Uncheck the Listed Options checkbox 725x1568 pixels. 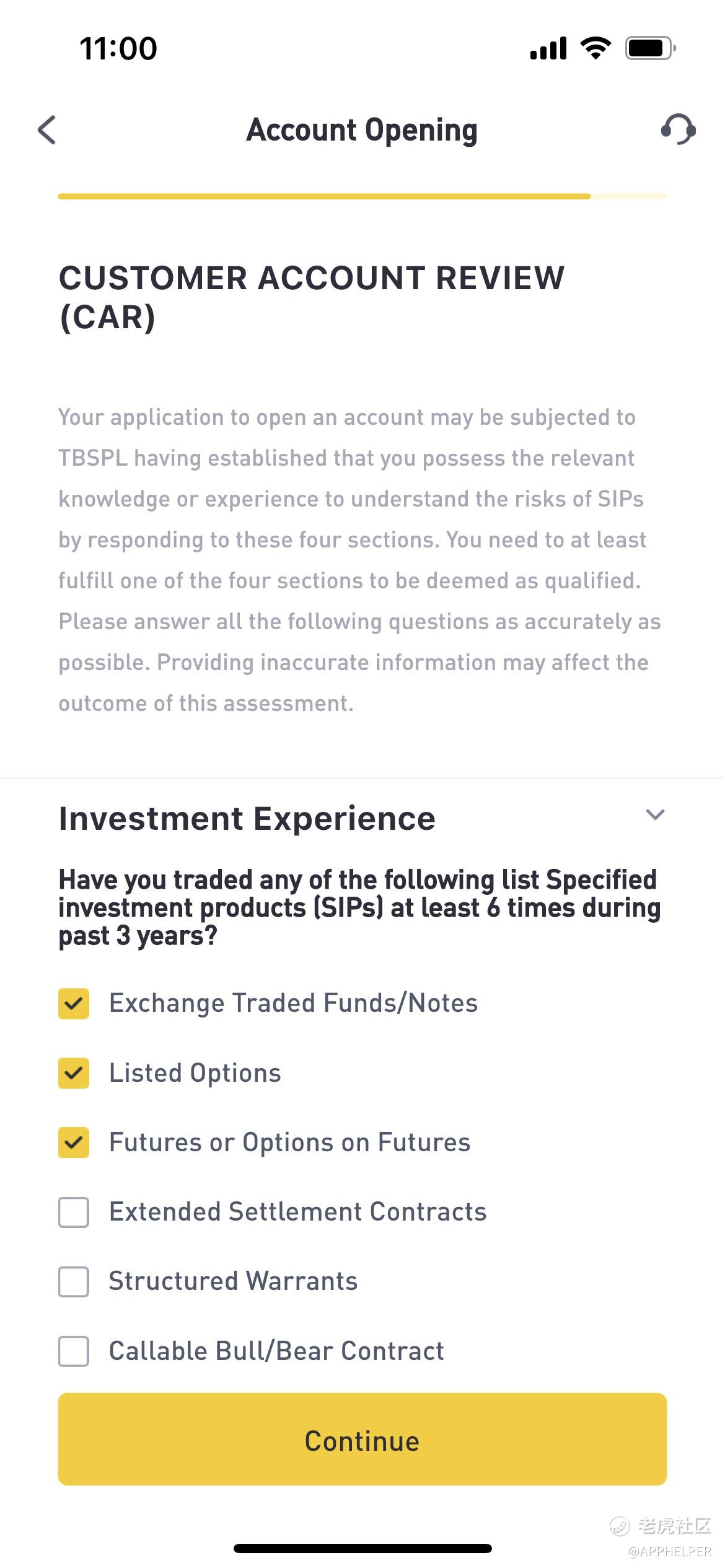[74, 1073]
